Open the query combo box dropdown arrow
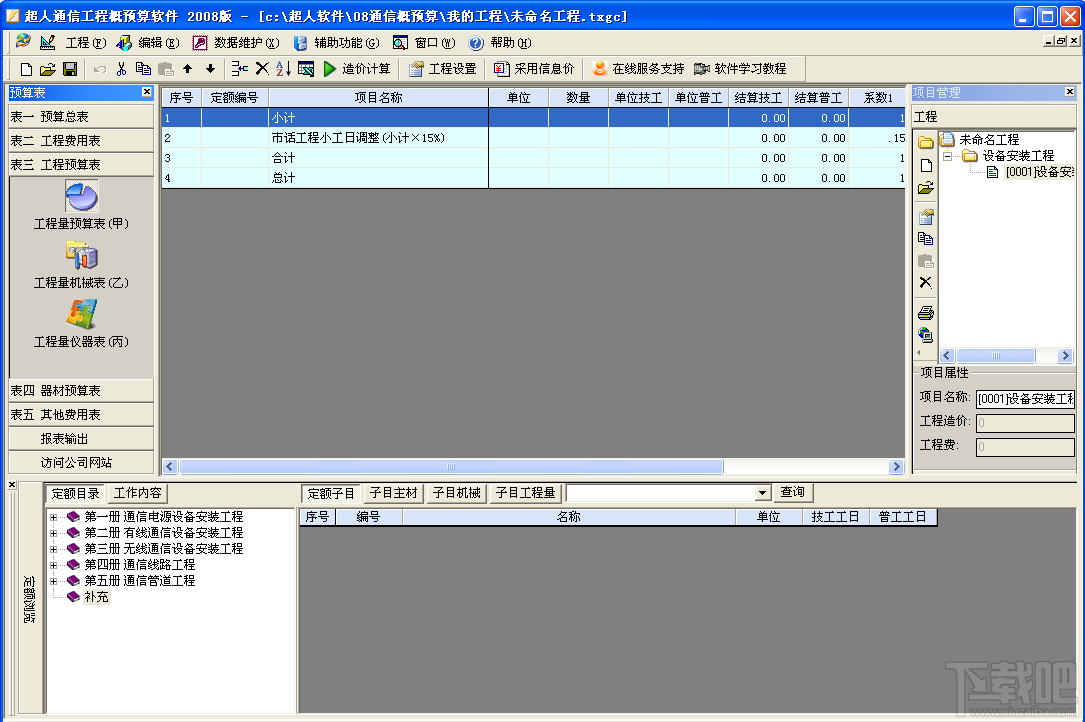1085x722 pixels. pyautogui.click(x=762, y=493)
